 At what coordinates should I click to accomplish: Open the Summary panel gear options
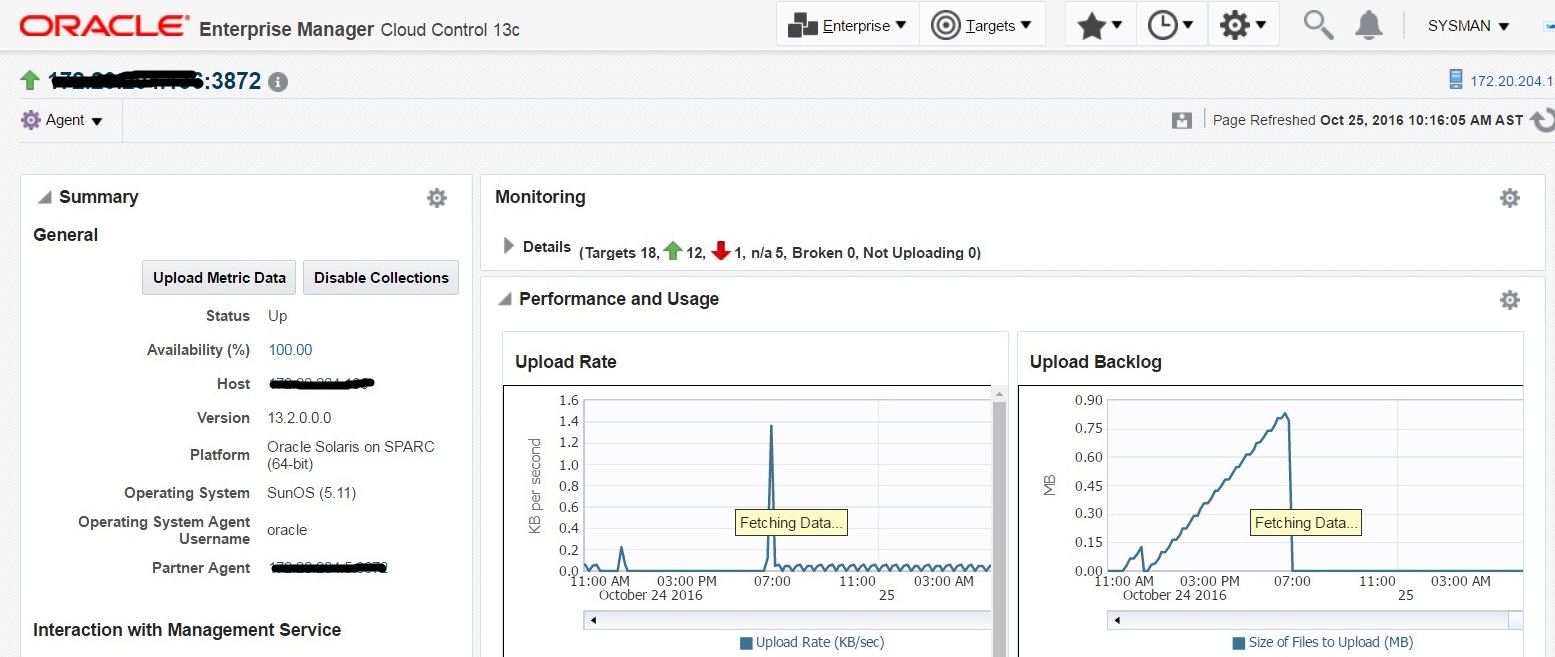437,198
